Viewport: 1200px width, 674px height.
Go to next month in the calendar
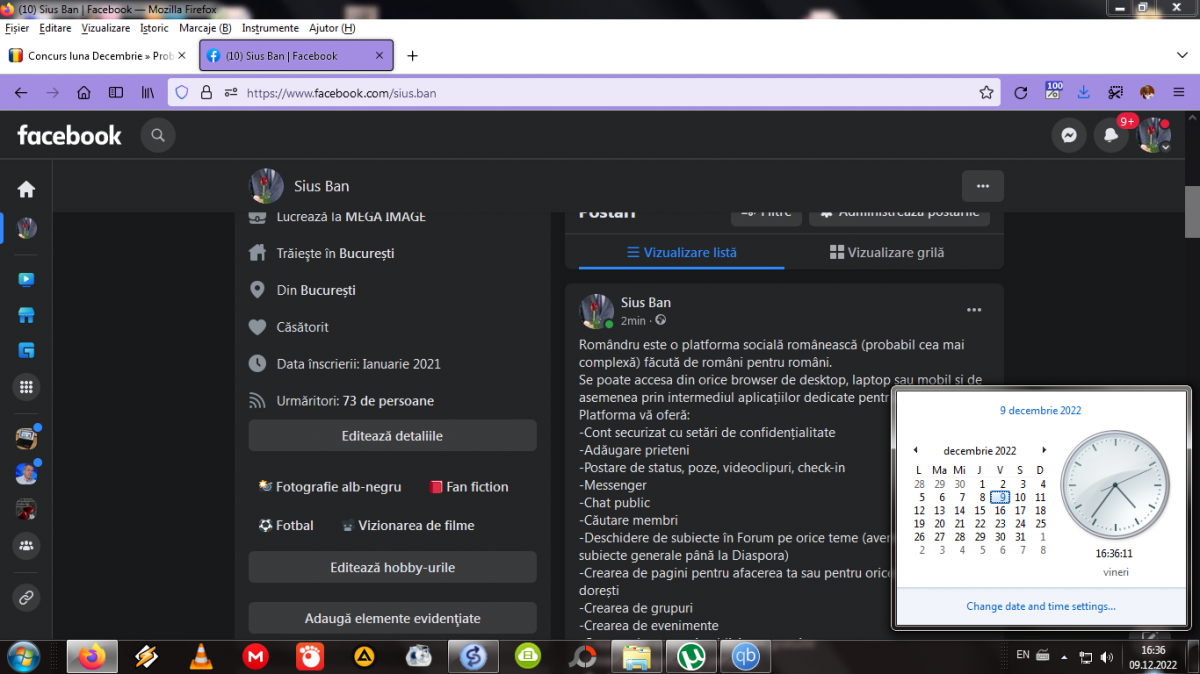tap(1044, 451)
